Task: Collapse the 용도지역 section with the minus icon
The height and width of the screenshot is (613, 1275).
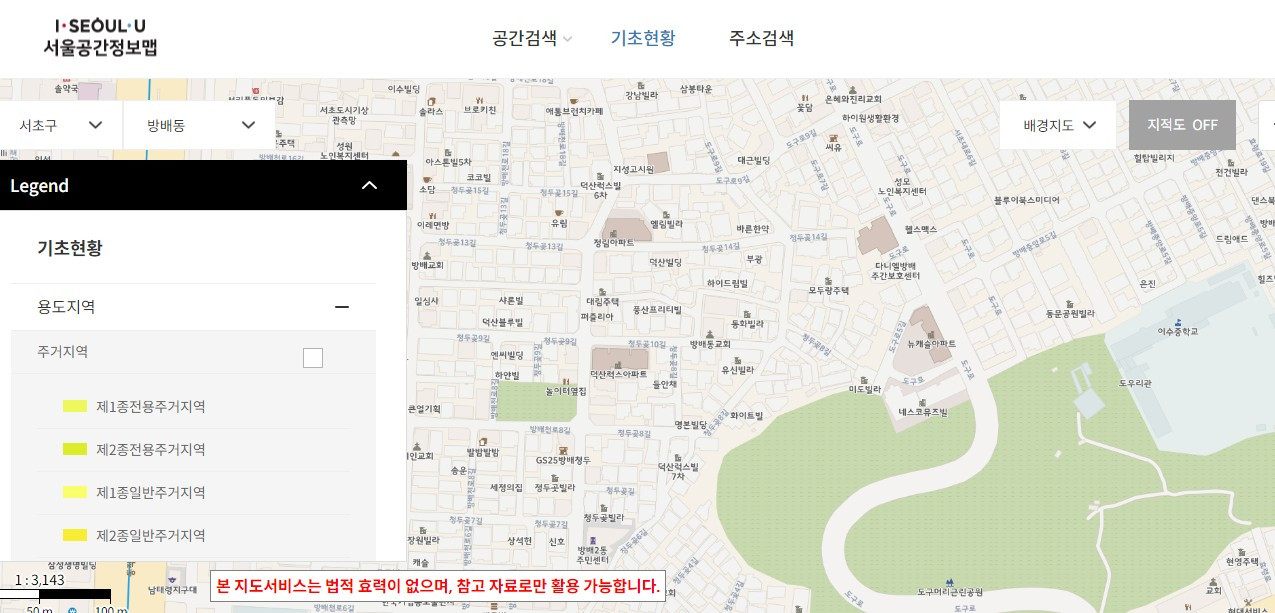Action: click(342, 307)
